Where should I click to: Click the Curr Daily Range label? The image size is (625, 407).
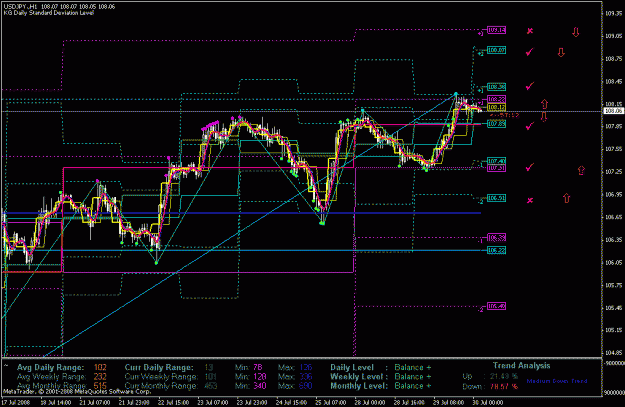click(x=159, y=368)
